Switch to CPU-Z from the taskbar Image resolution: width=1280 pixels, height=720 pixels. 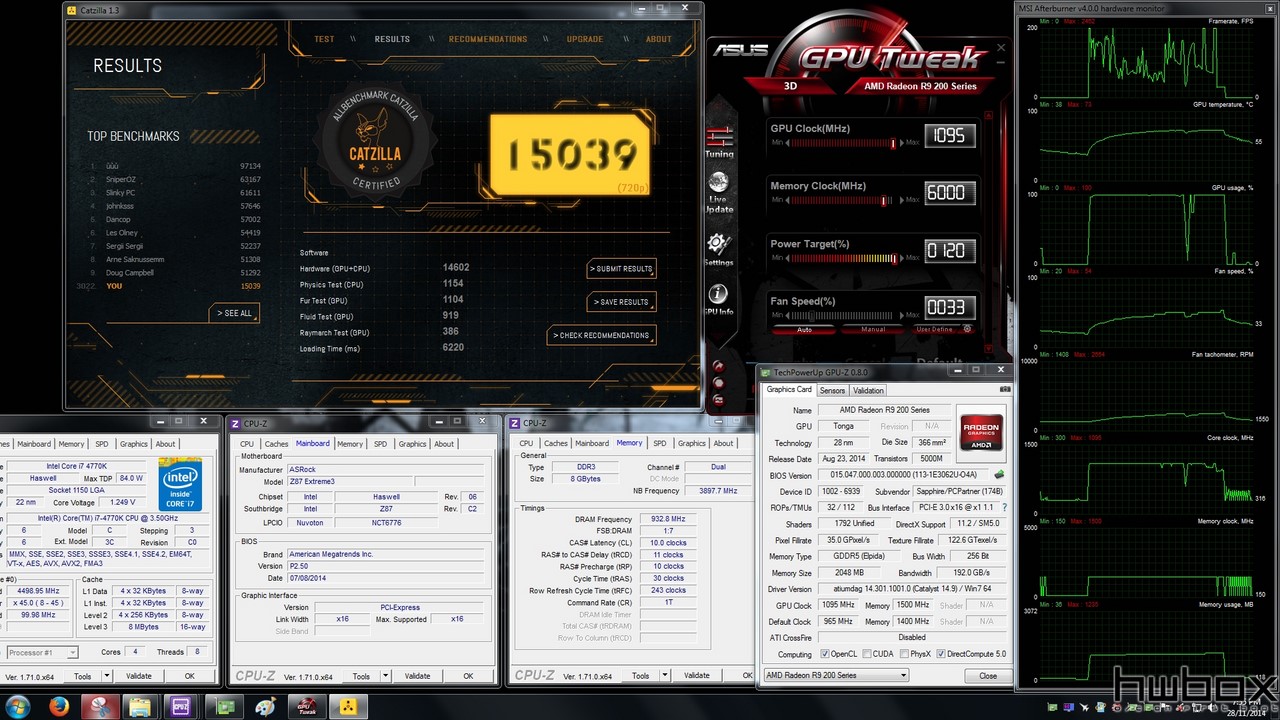click(x=181, y=706)
